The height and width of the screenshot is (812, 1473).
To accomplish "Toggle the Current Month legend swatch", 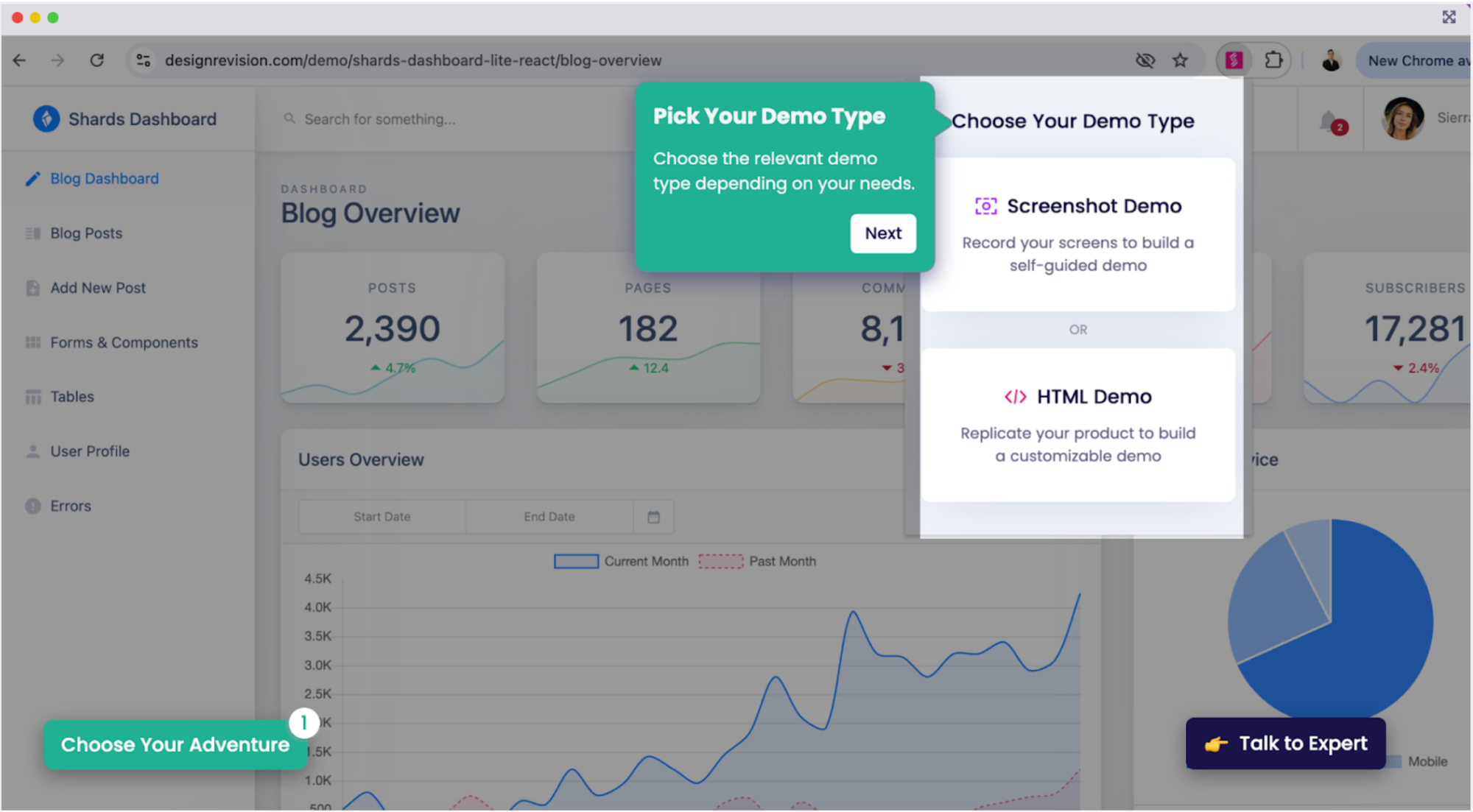I will pyautogui.click(x=576, y=562).
